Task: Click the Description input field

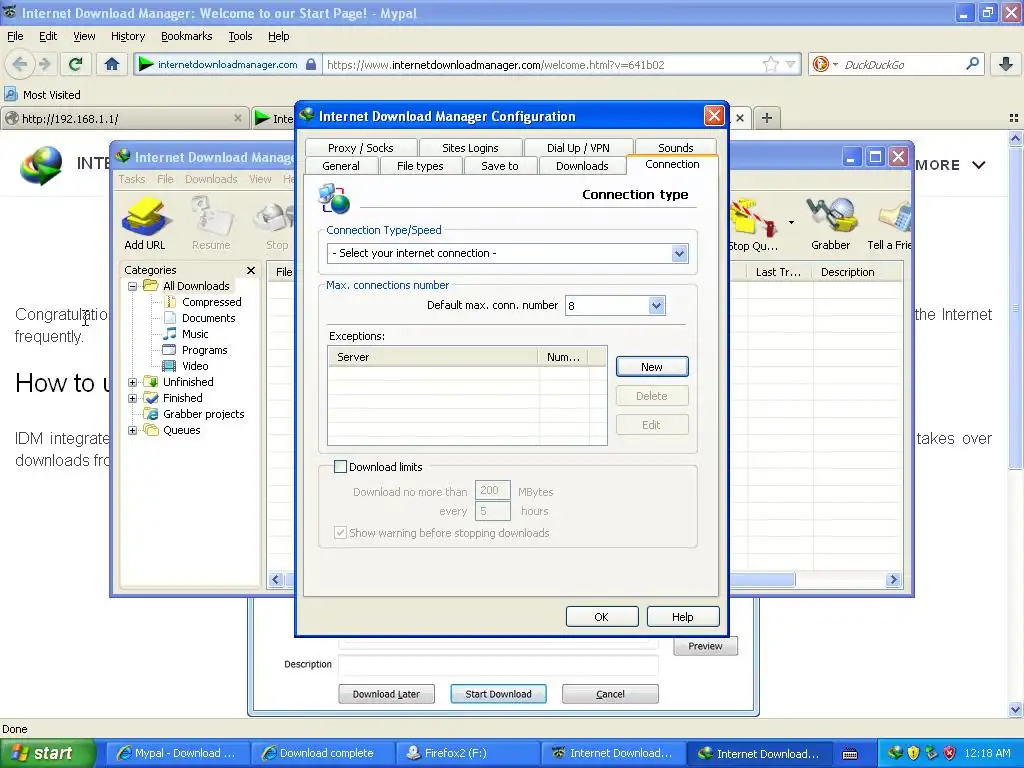Action: click(498, 665)
